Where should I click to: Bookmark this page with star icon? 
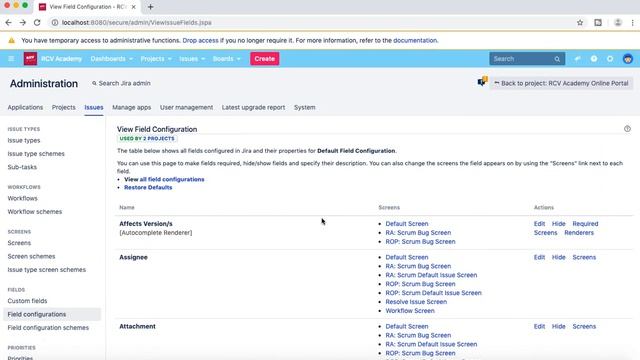tap(580, 23)
